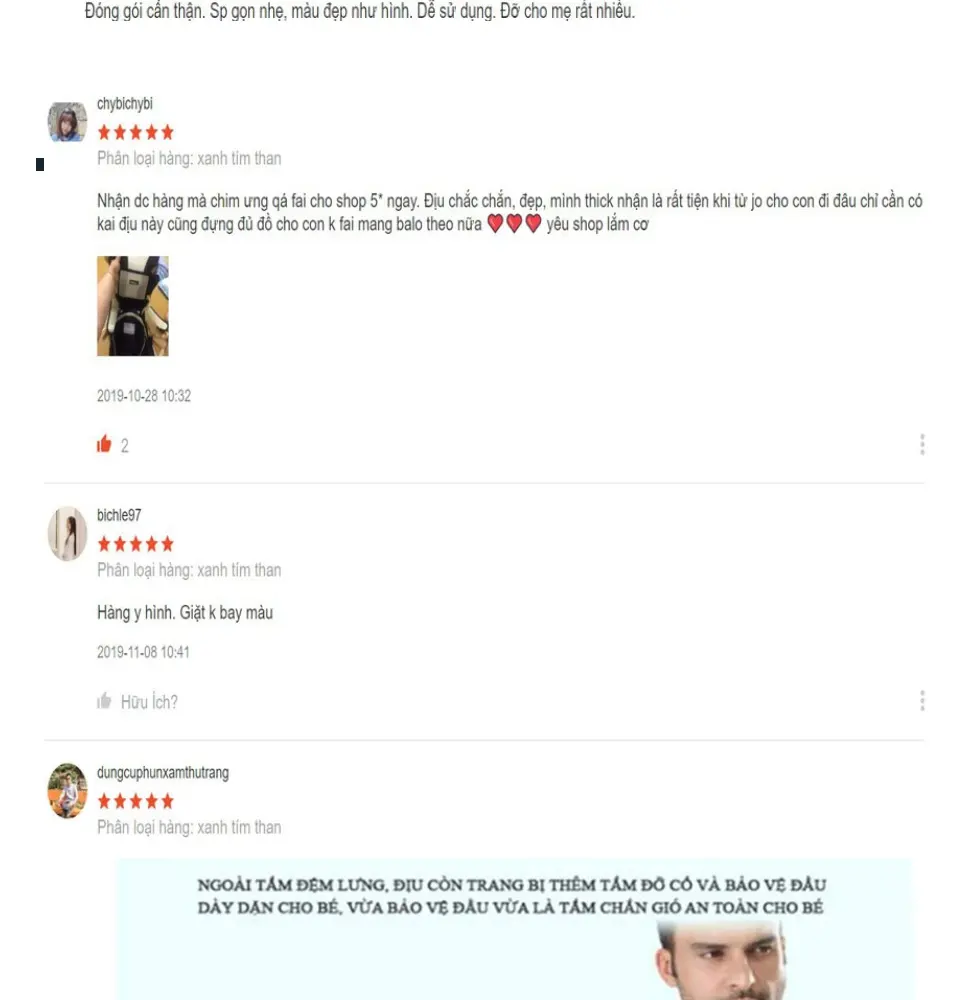Image resolution: width=960 pixels, height=1000 pixels.
Task: Click the username bichle97
Action: [x=119, y=515]
